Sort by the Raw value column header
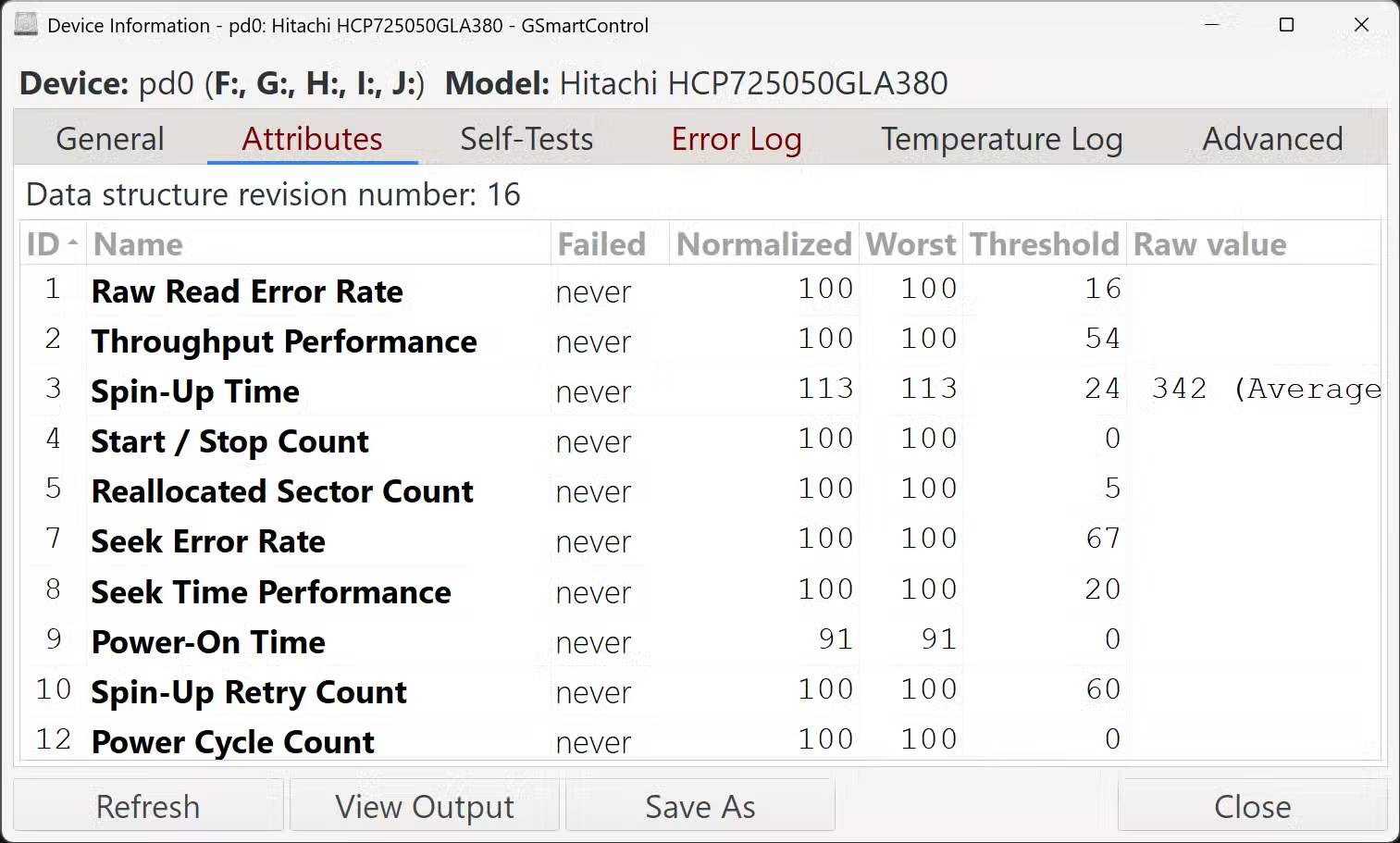The width and height of the screenshot is (1400, 843). [x=1209, y=244]
